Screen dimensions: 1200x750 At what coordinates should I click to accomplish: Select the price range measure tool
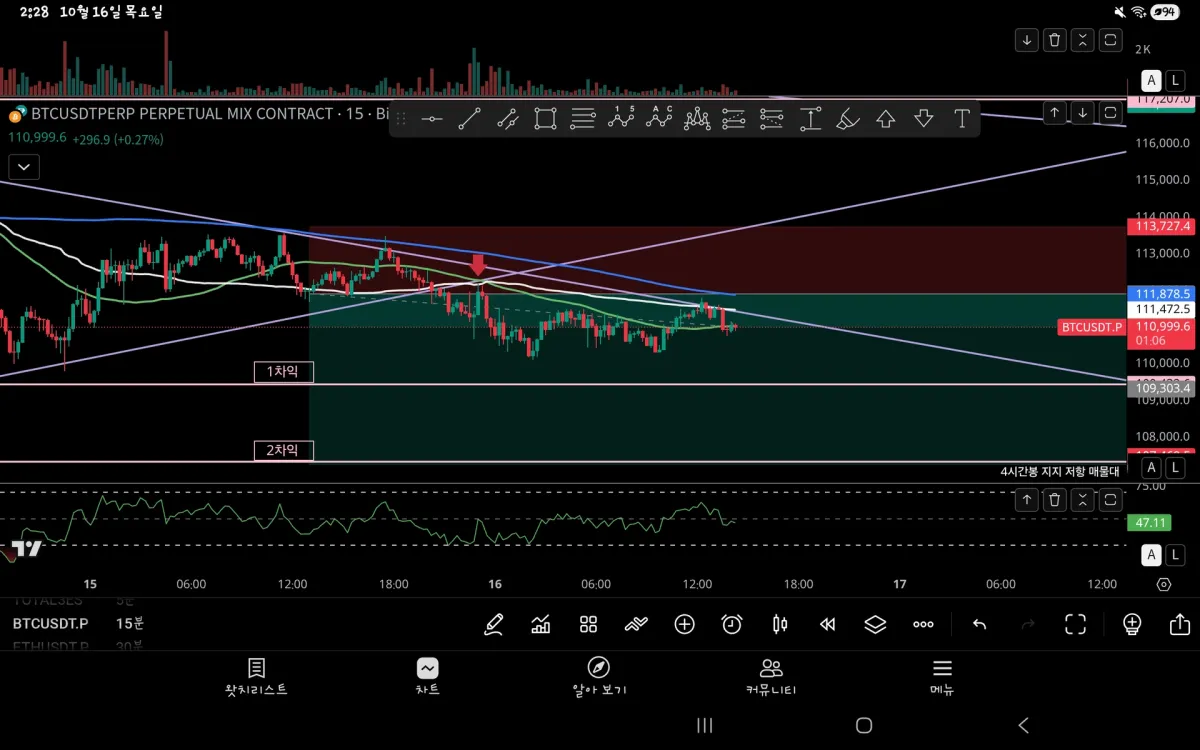point(810,119)
